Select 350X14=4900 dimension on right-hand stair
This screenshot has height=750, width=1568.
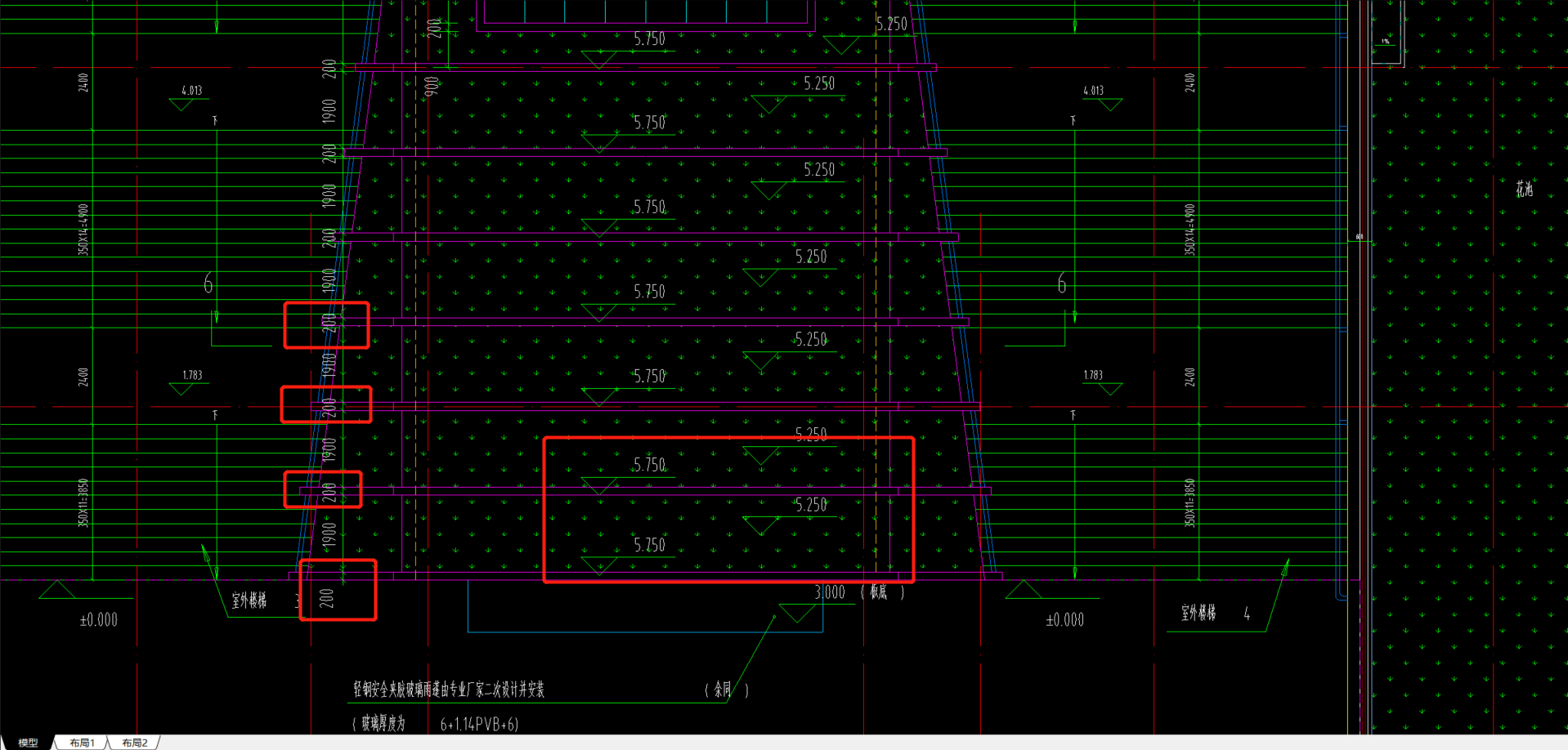tap(1189, 230)
